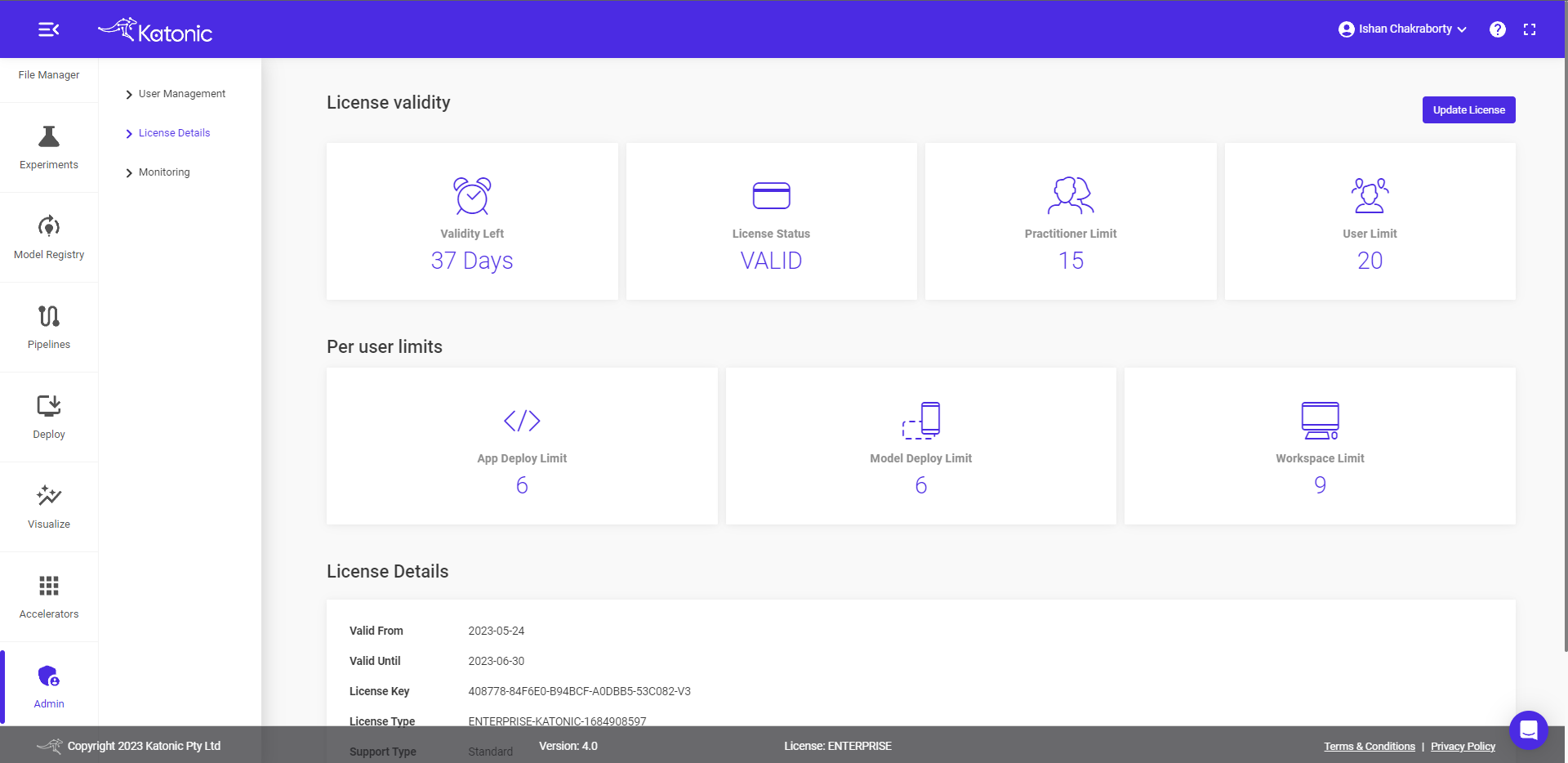Click the ENTERPRISE-KATONIC-1684908597 license type
This screenshot has width=1568, height=763.
click(557, 721)
